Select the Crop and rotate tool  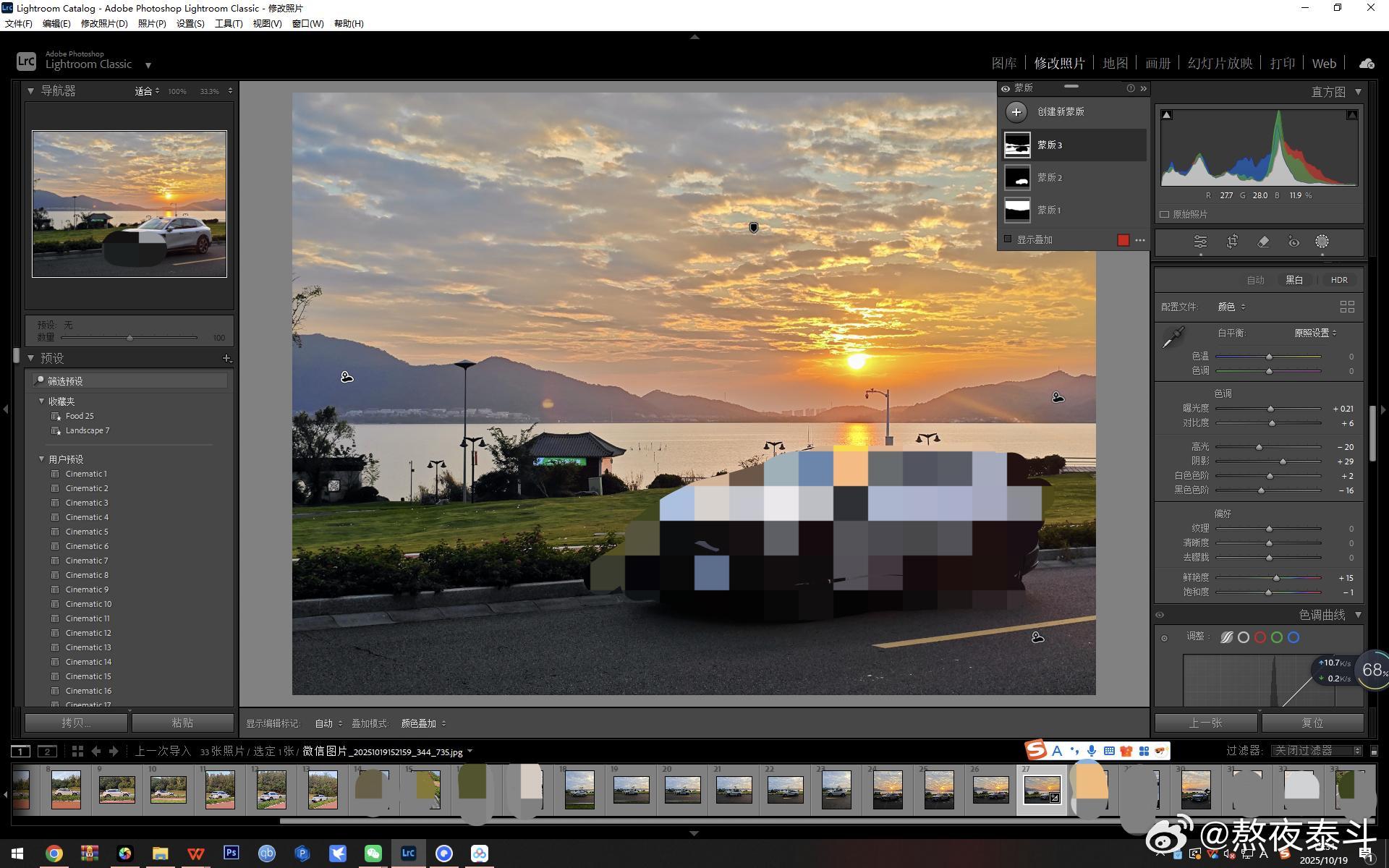point(1232,242)
